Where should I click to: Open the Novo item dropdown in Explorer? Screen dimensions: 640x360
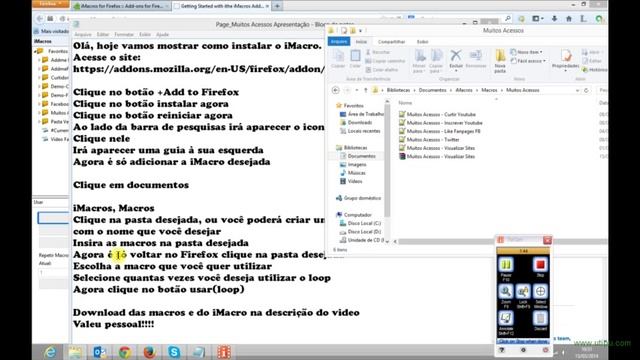click(527, 52)
